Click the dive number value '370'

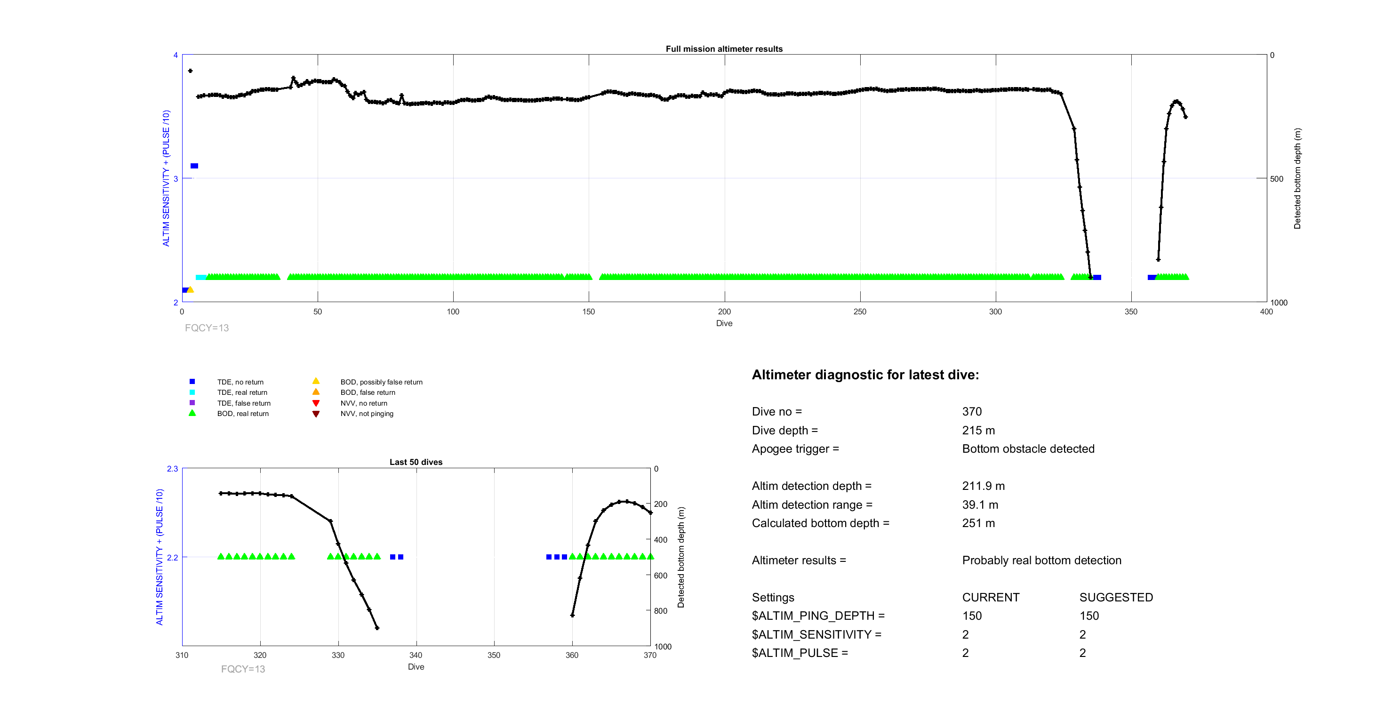click(x=972, y=412)
